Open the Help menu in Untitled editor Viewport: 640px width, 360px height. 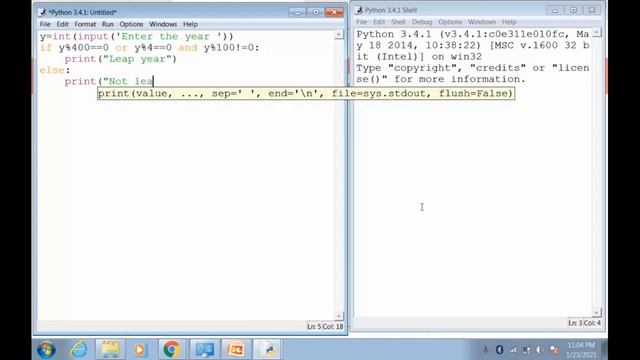[190, 24]
